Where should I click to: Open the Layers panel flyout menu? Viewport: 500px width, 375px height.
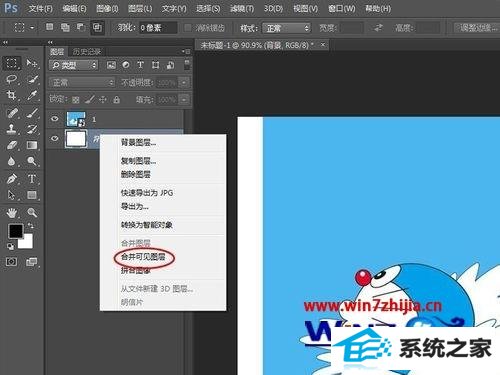coord(186,51)
